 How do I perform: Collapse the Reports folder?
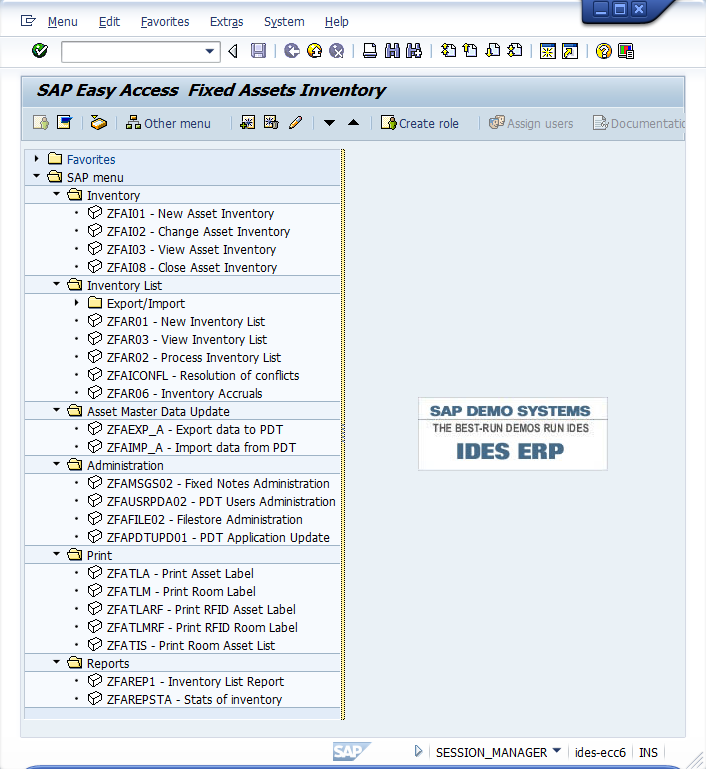coord(56,662)
